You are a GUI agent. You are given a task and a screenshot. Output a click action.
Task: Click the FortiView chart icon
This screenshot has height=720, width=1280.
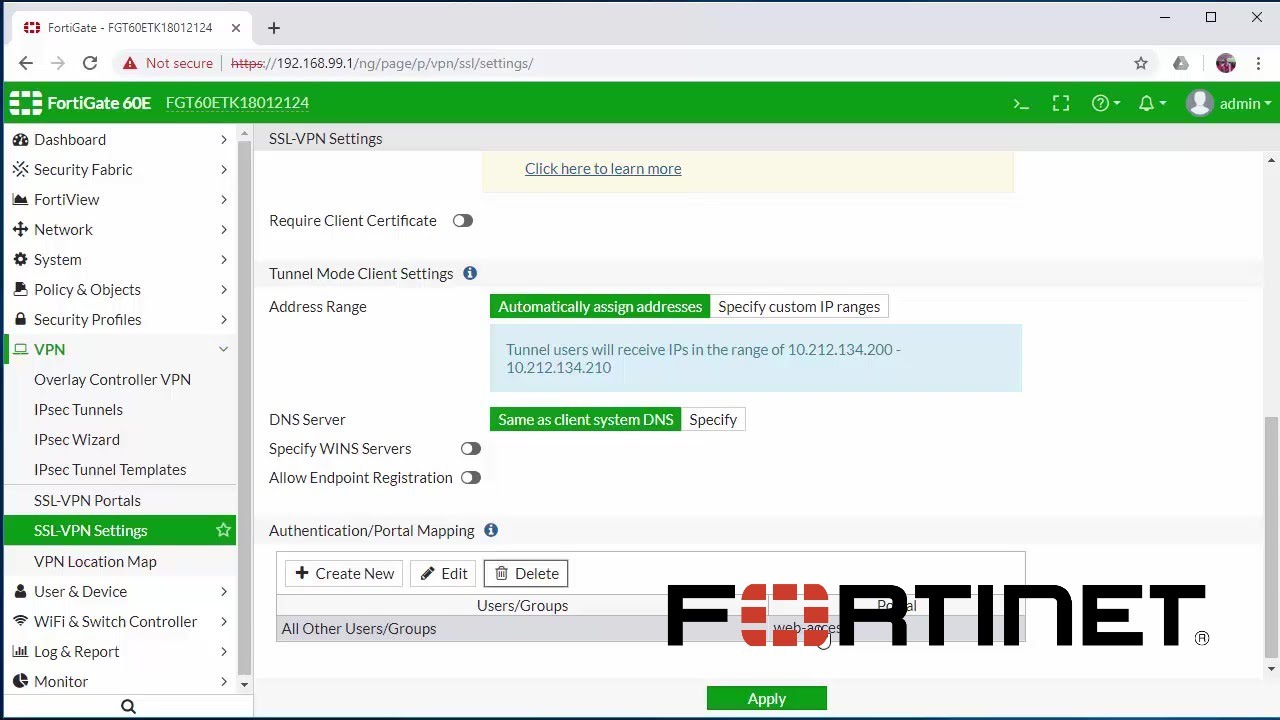(x=20, y=200)
